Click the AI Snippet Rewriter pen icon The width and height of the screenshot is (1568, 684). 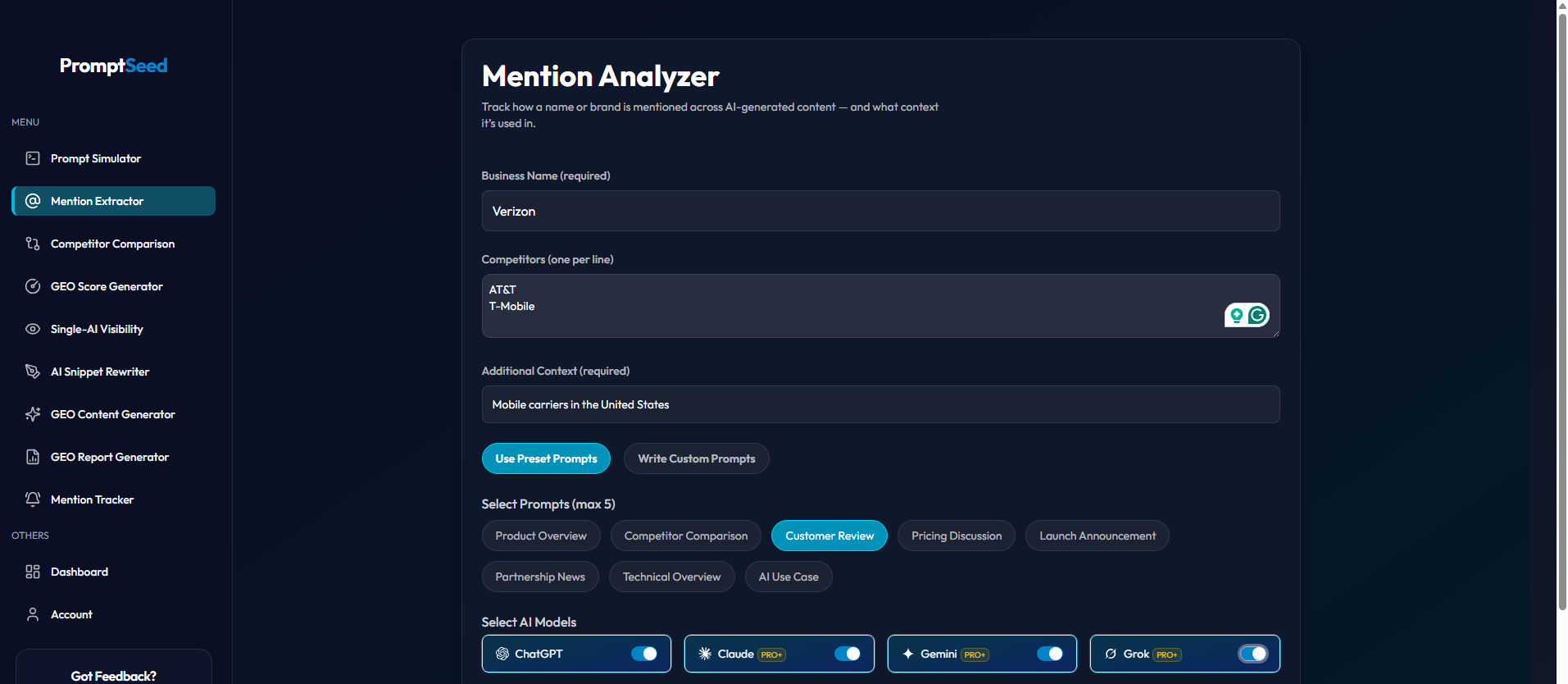[x=33, y=372]
